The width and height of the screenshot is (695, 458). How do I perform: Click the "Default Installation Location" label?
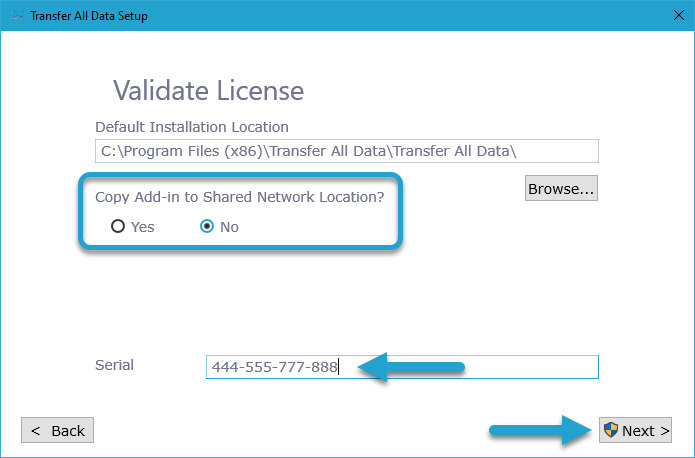tap(192, 127)
